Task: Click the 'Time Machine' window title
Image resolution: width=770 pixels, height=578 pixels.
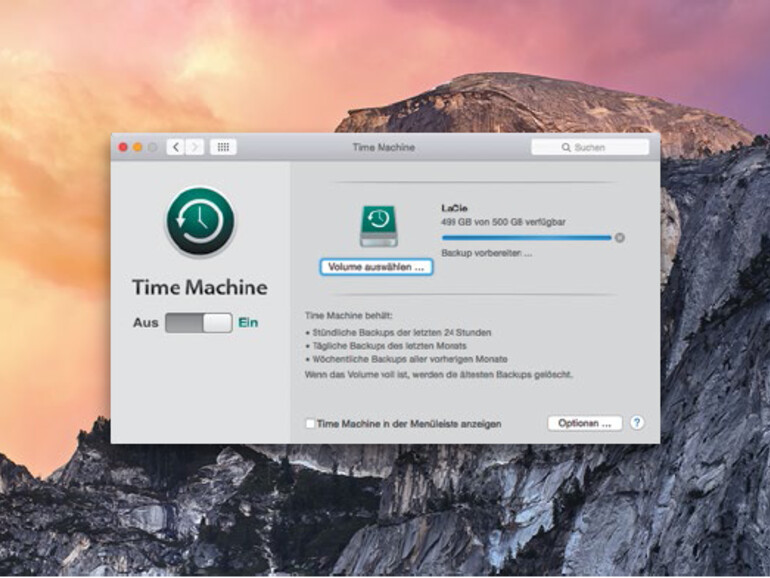Action: point(384,147)
